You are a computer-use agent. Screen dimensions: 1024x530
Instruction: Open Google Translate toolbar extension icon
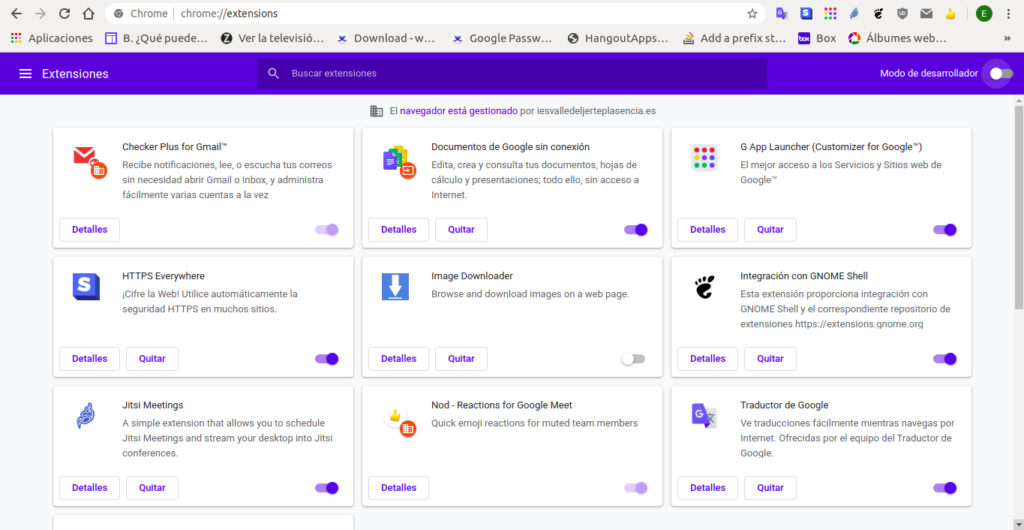782,13
